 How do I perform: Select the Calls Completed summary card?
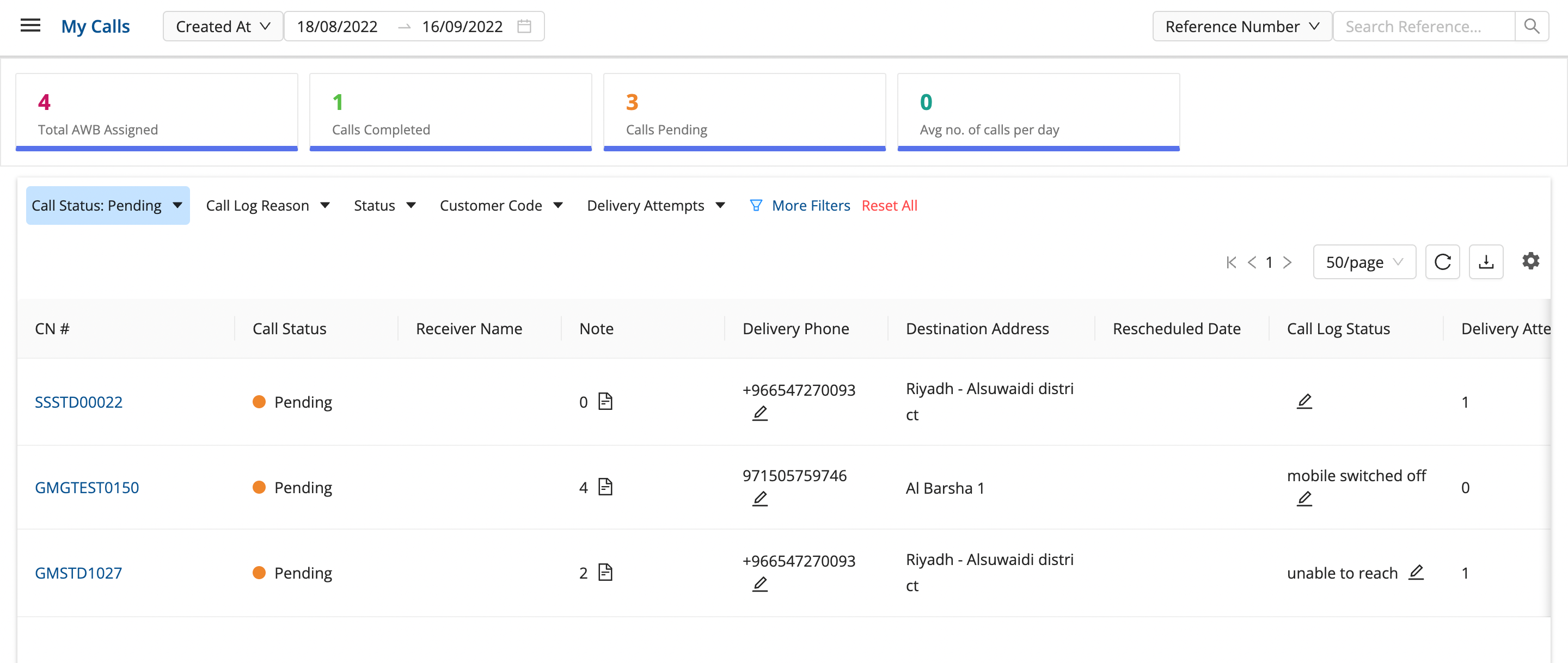click(x=450, y=112)
